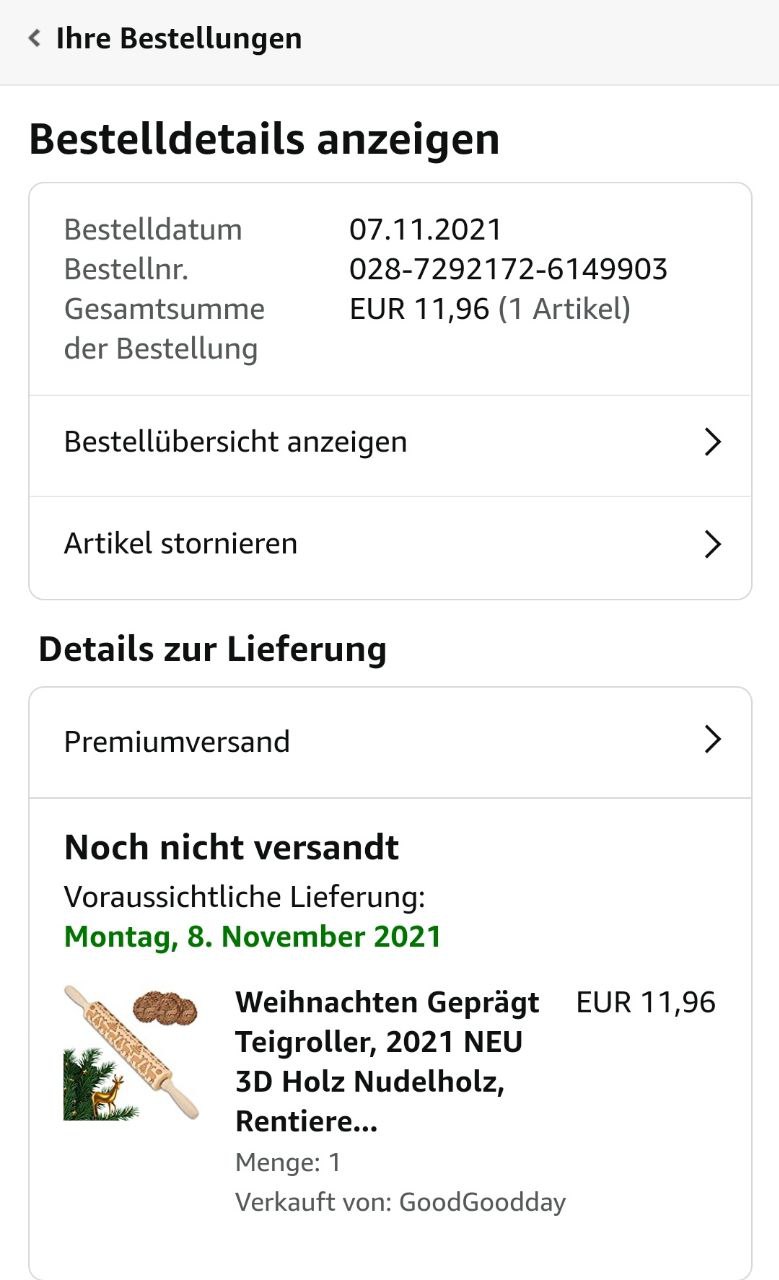Open the rolling pin product thumbnail
The width and height of the screenshot is (779, 1280).
tap(131, 1053)
